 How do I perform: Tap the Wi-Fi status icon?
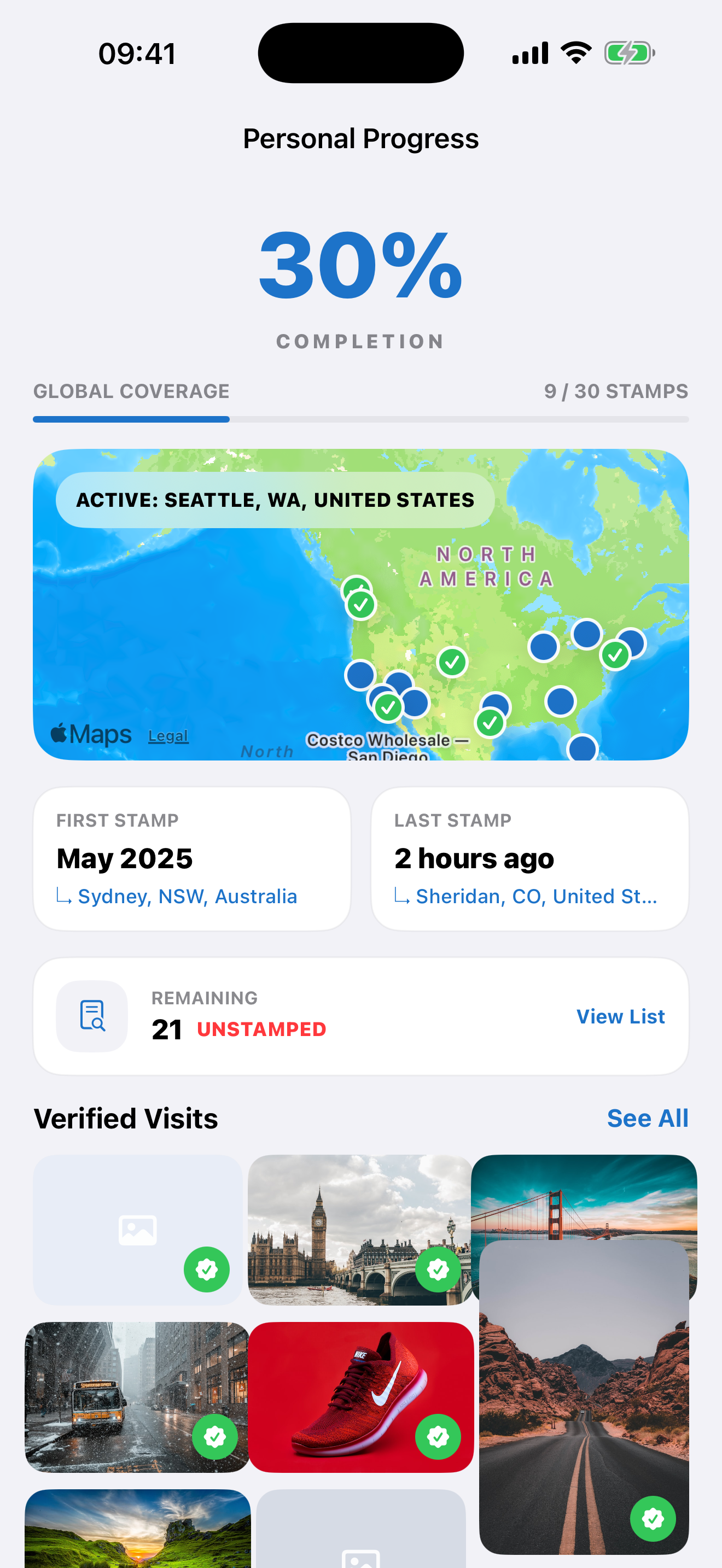point(576,53)
